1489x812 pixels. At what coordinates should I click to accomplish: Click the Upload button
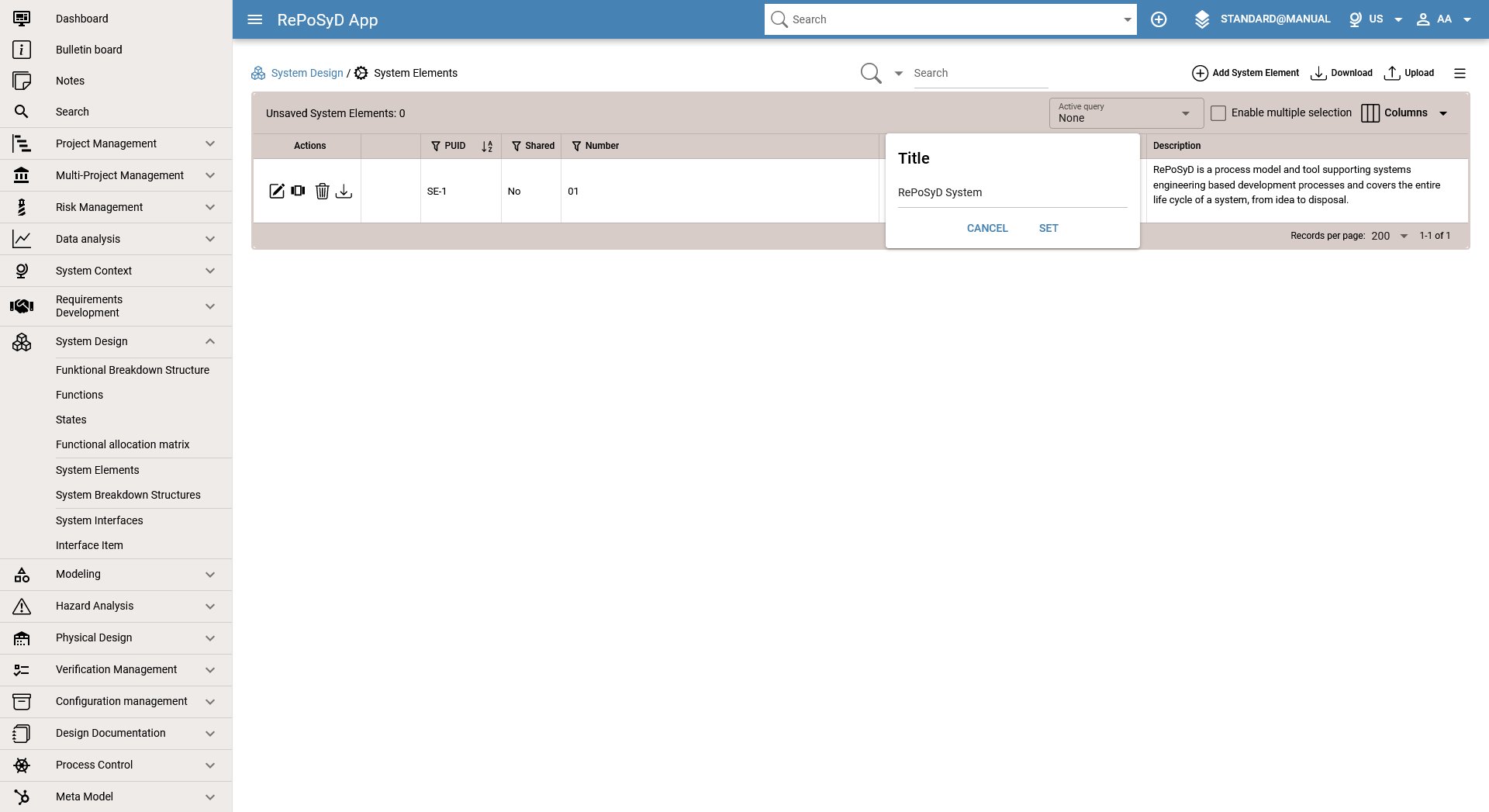click(1409, 73)
